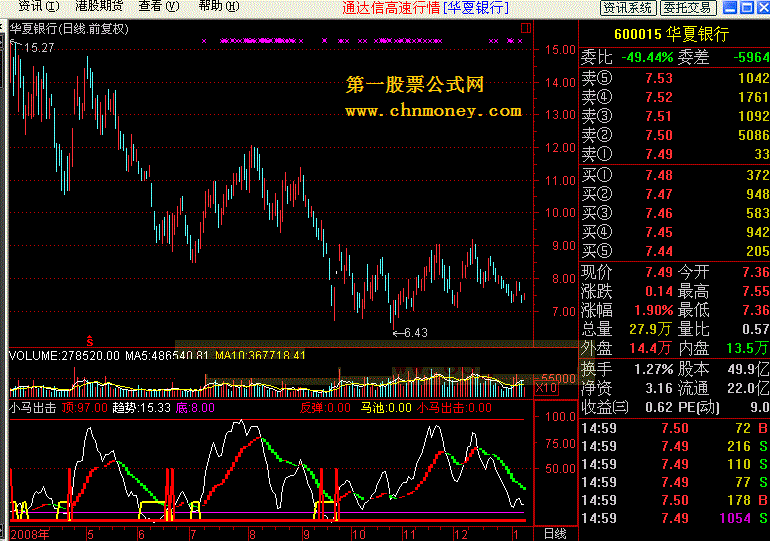Click month 12 on the timeline axis
The height and width of the screenshot is (541, 770).
tap(461, 534)
